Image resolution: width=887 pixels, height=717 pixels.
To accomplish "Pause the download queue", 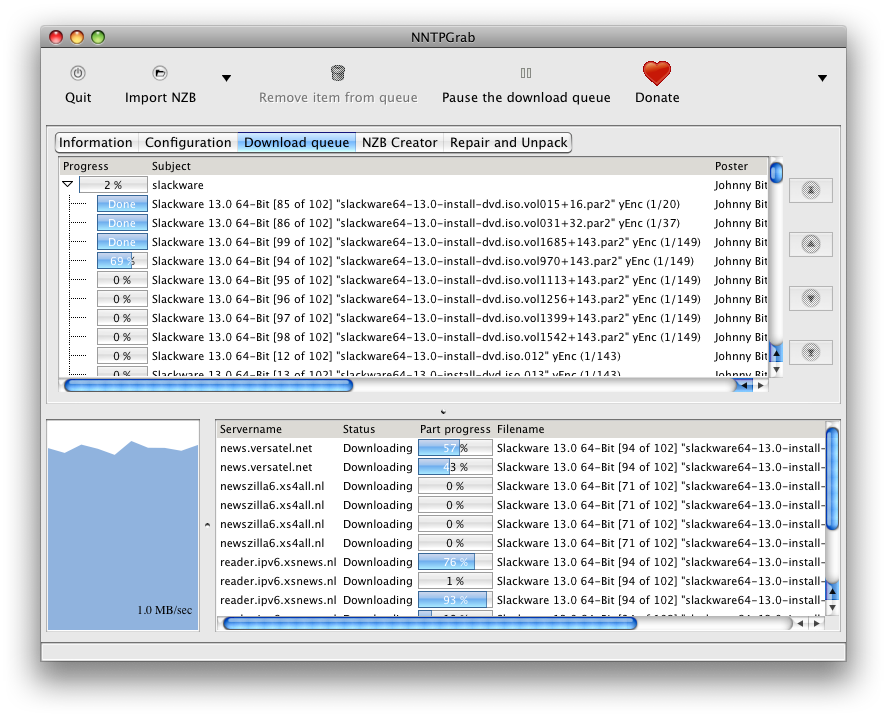I will tap(526, 73).
